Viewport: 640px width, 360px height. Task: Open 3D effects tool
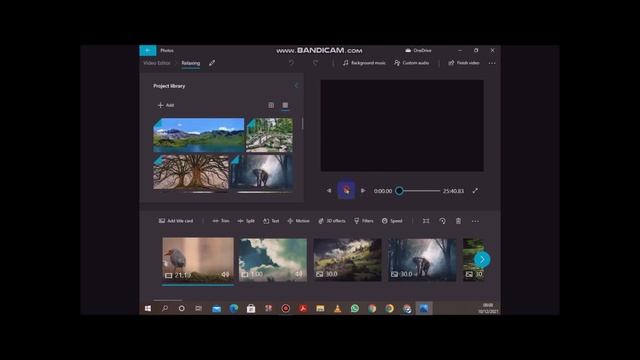pos(332,221)
